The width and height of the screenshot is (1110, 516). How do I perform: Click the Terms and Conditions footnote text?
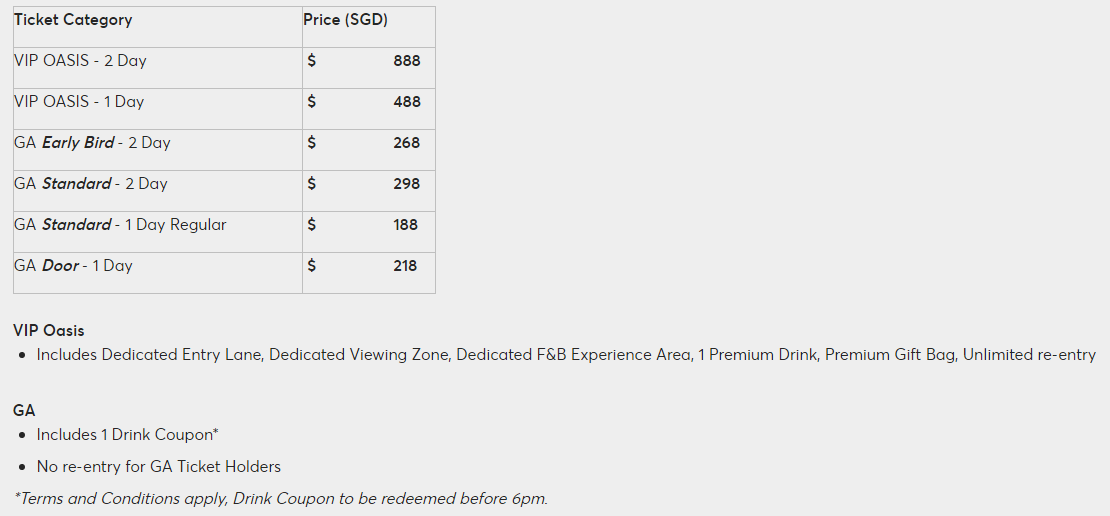(x=280, y=499)
